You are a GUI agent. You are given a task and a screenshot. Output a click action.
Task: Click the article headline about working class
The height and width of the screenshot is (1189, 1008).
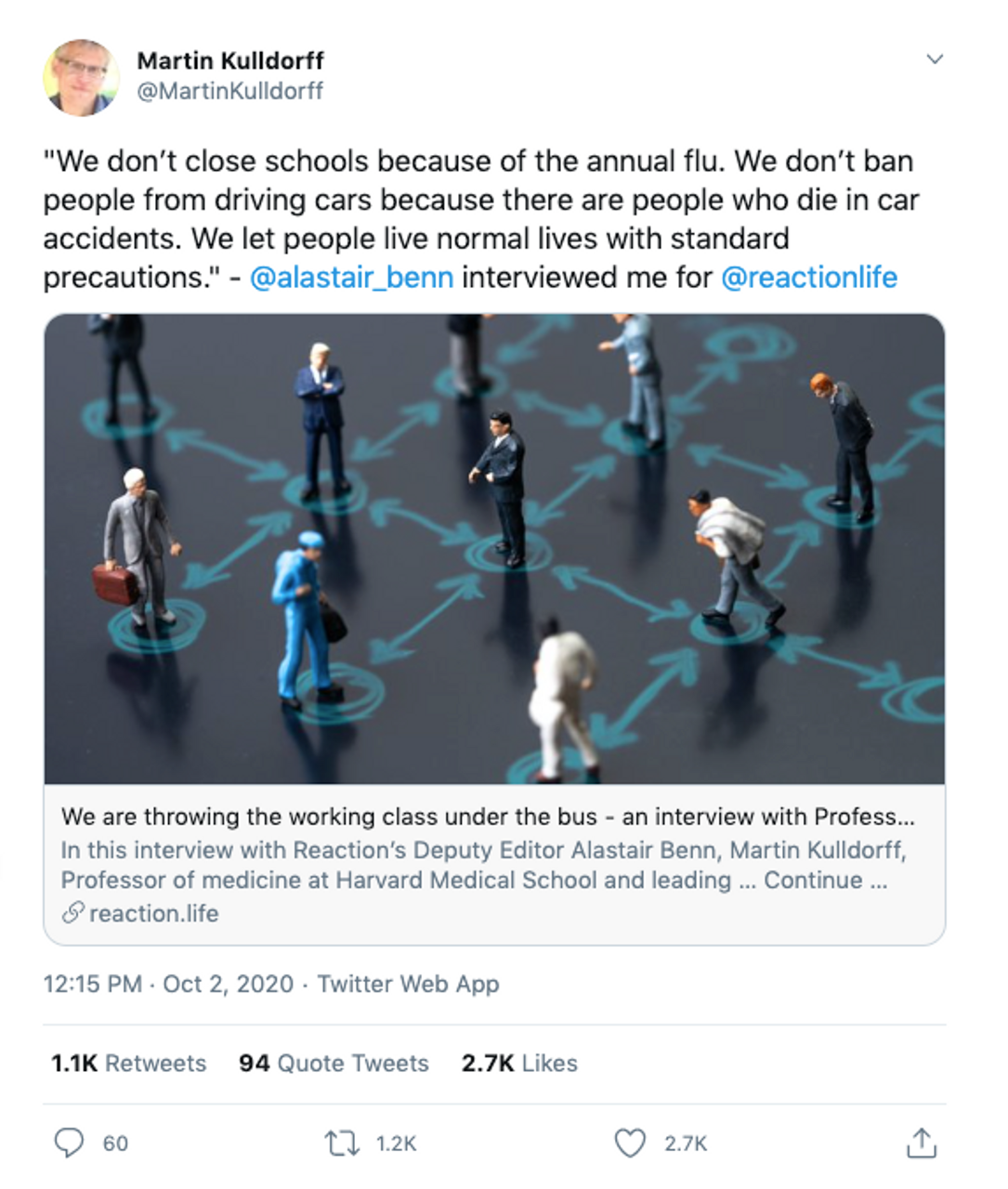click(x=487, y=817)
